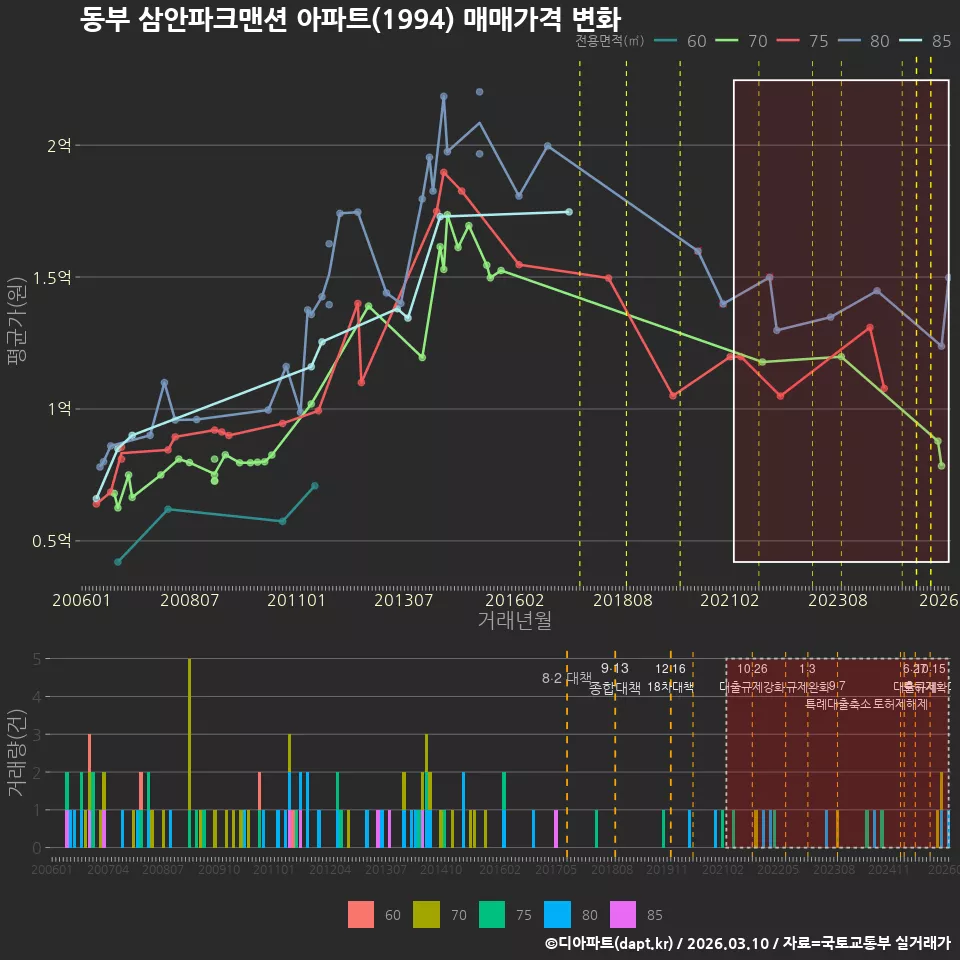Click the last point of the teal 60㎡ line

click(315, 486)
